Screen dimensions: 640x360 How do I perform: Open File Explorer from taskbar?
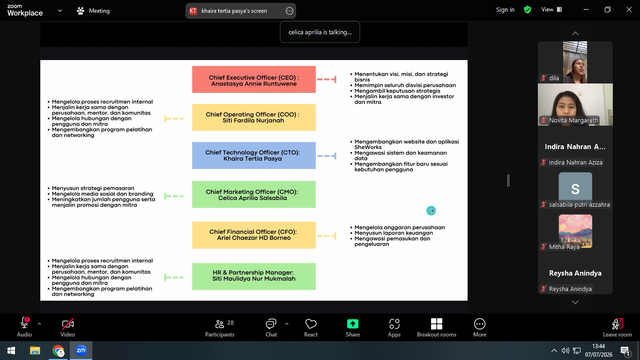(35, 351)
